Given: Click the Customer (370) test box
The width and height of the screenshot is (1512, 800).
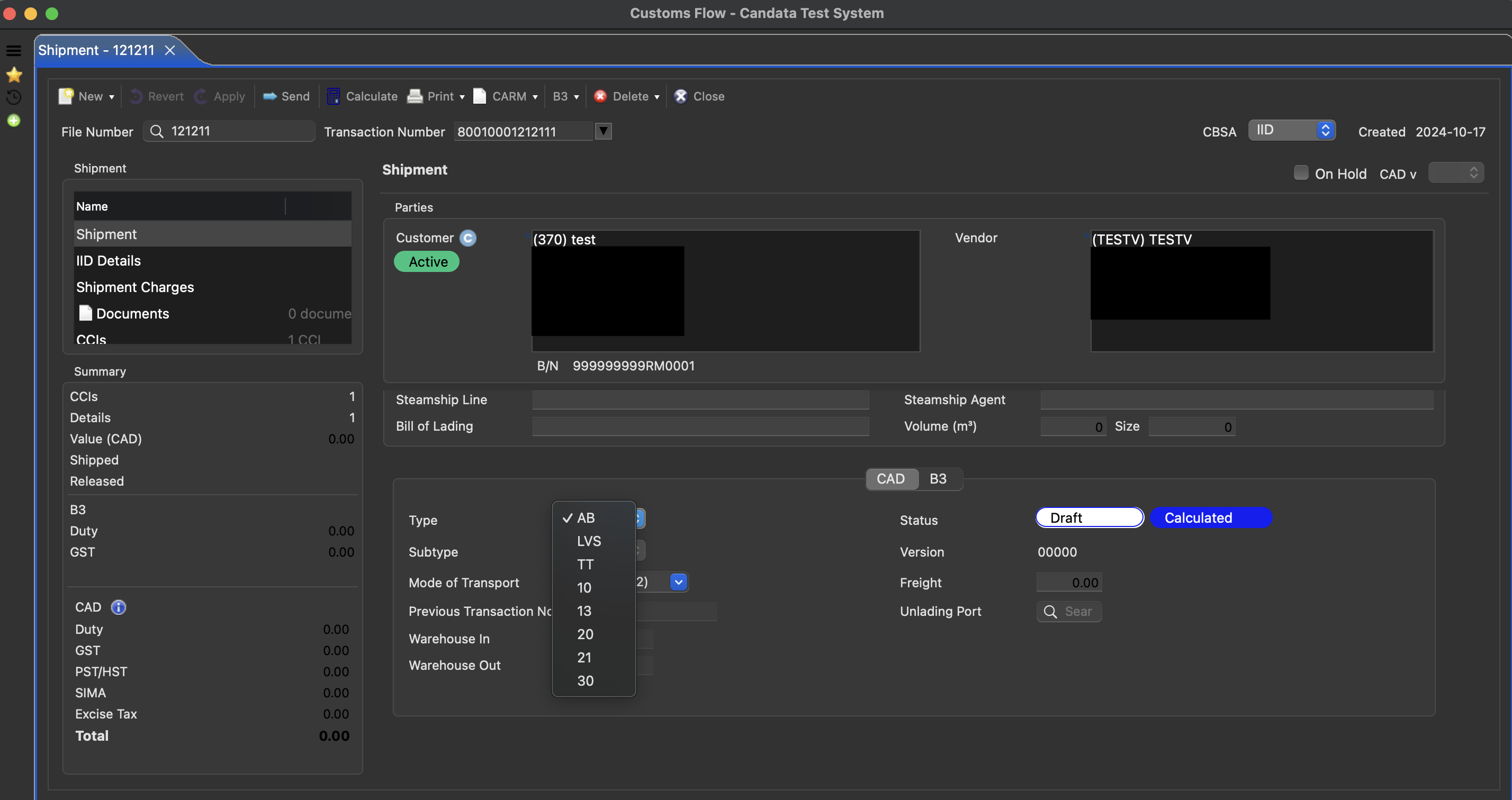Looking at the screenshot, I should coord(725,291).
